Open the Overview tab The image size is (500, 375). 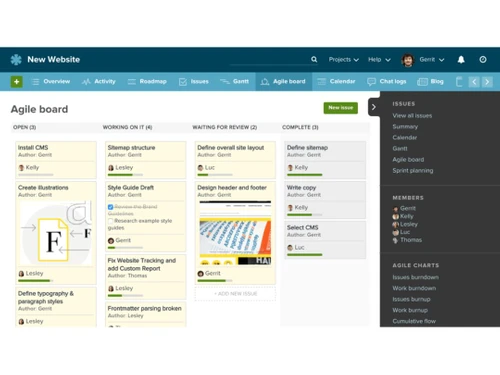pos(51,82)
